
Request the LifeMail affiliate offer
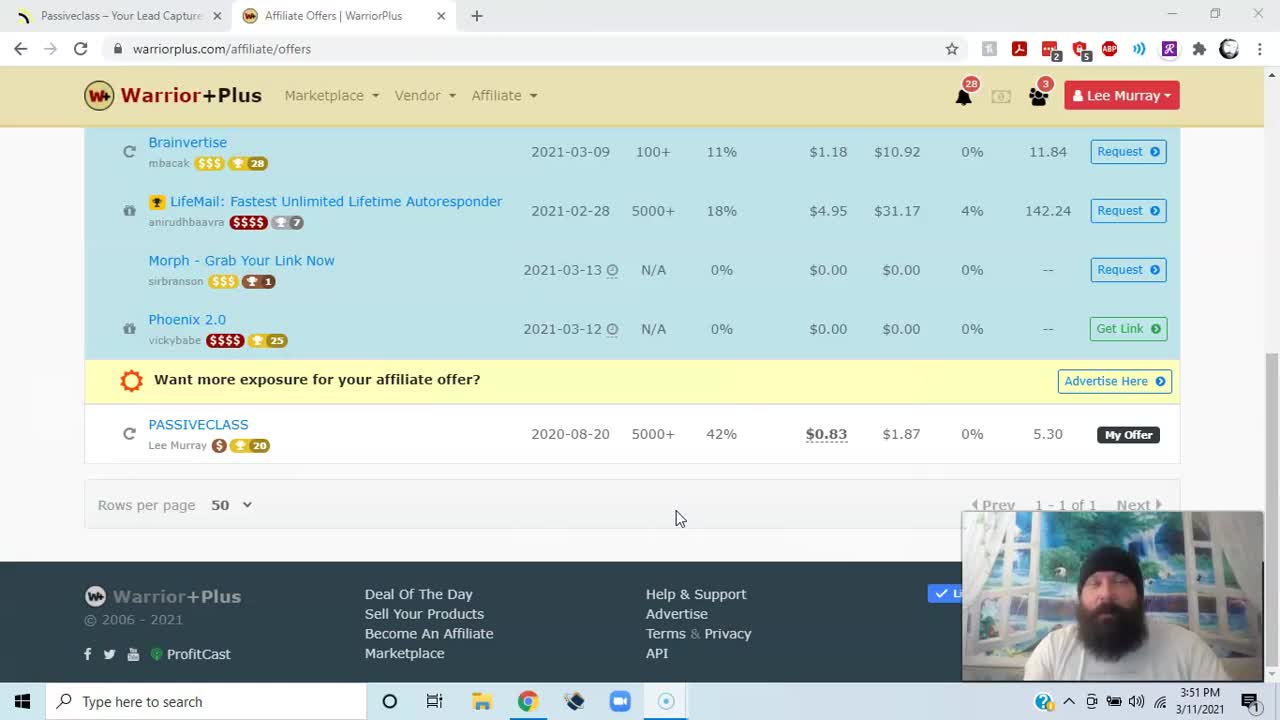click(x=1128, y=211)
